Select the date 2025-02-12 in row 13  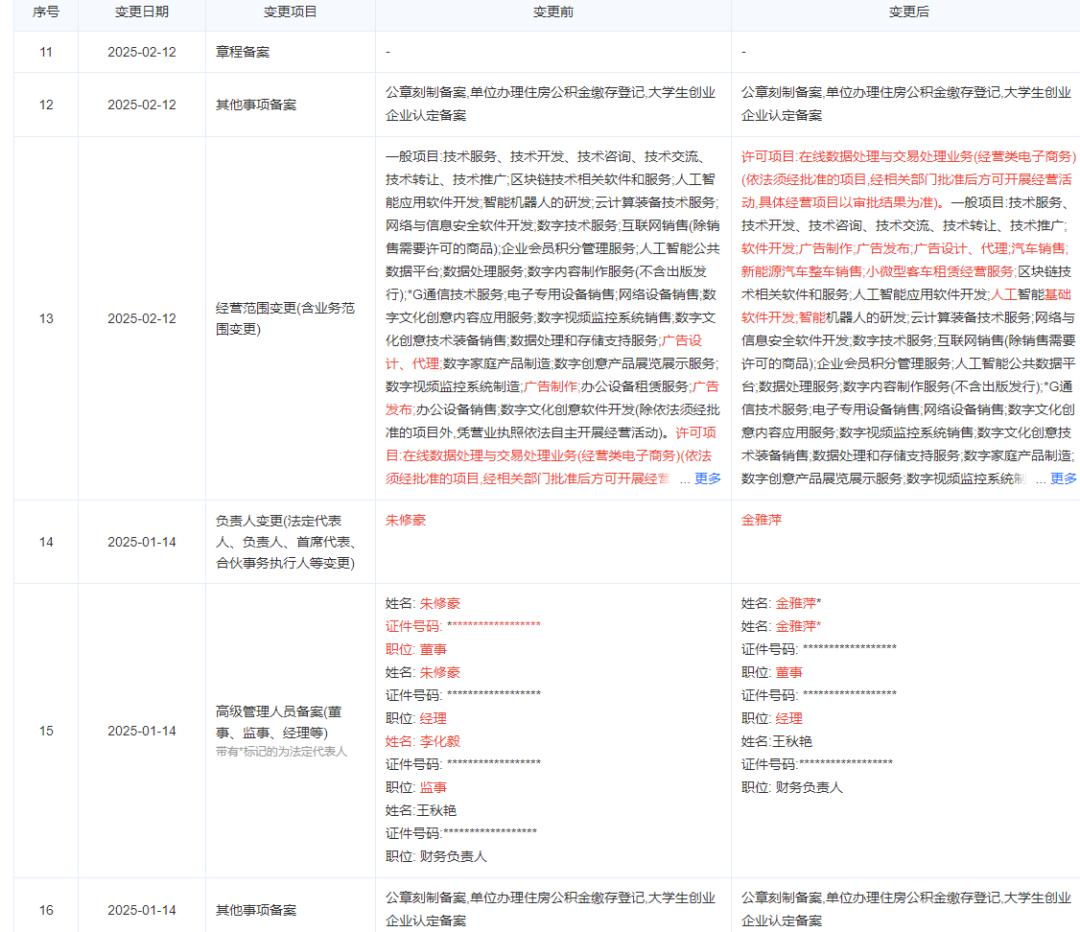pyautogui.click(x=141, y=318)
